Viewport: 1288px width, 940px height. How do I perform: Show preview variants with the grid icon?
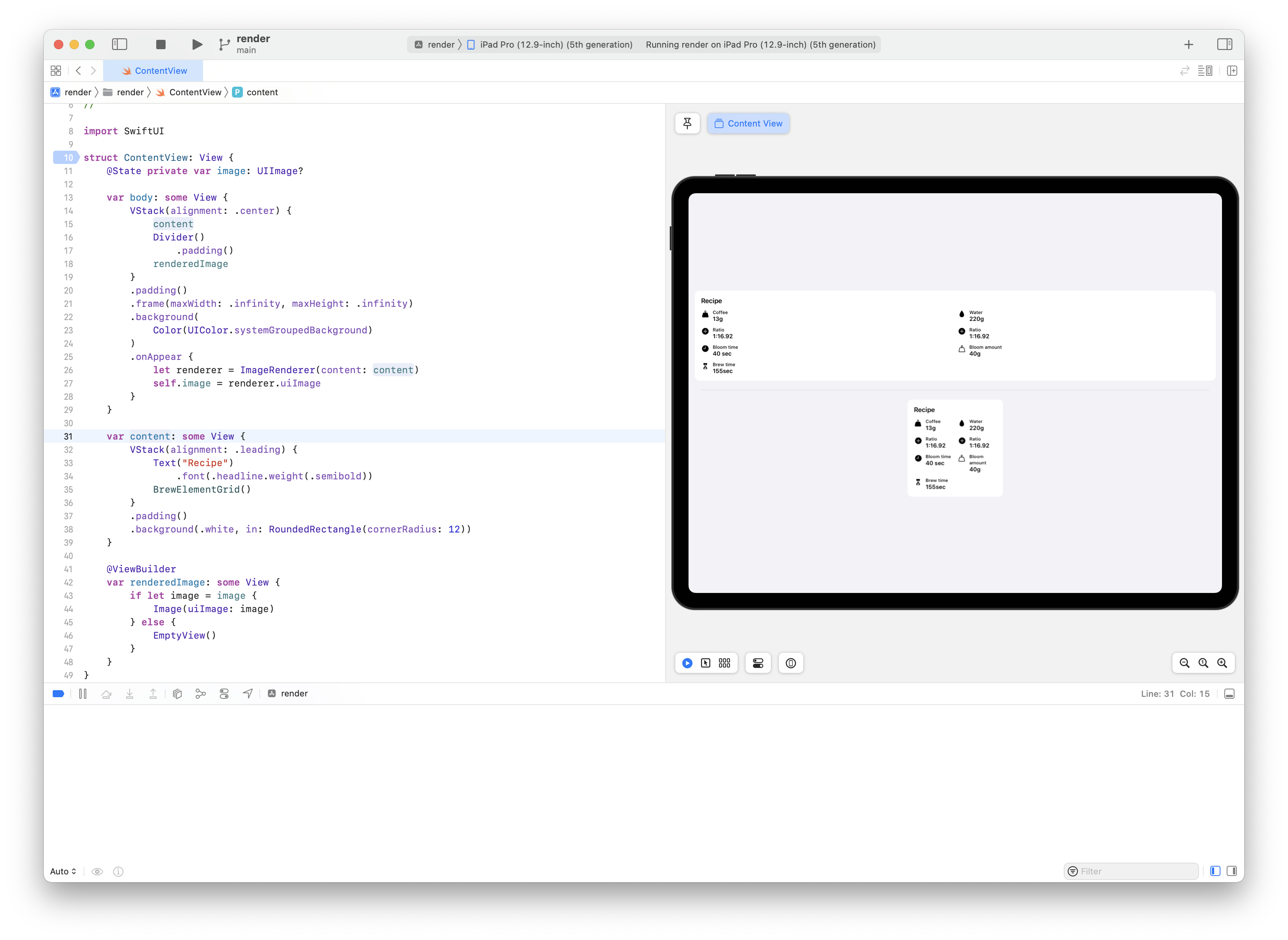724,663
